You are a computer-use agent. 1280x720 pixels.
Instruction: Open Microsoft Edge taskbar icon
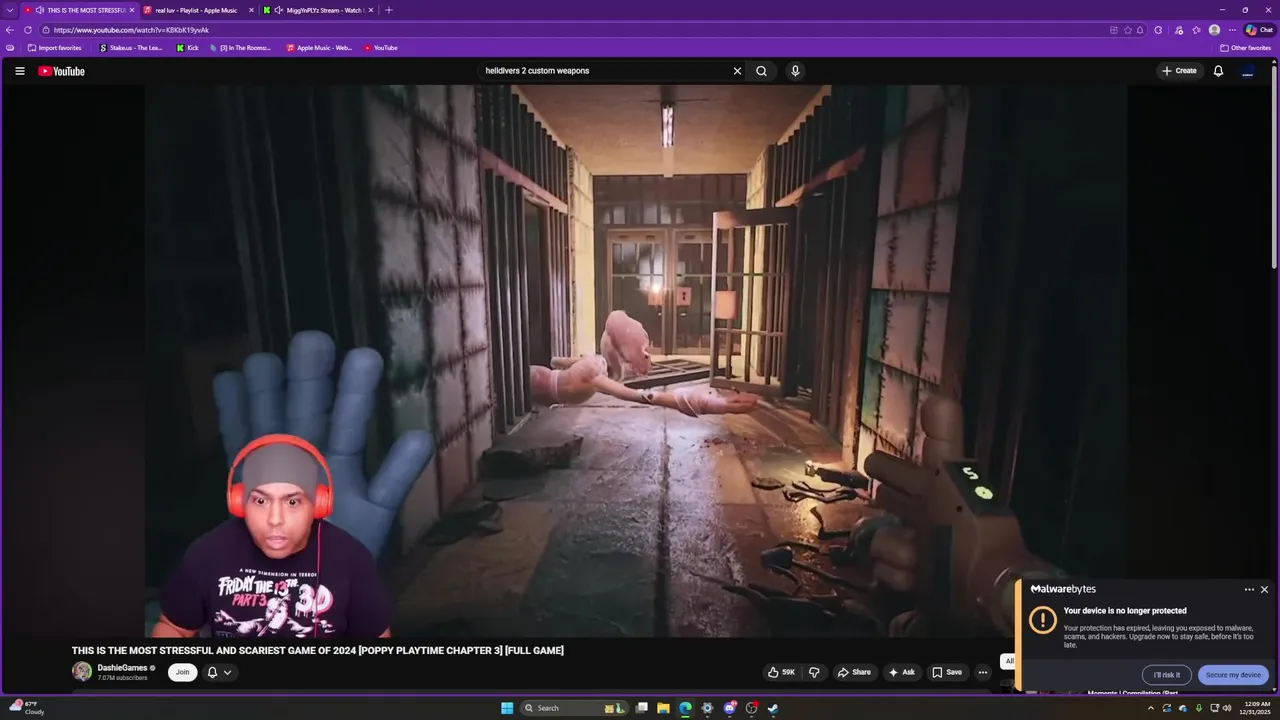(x=685, y=708)
